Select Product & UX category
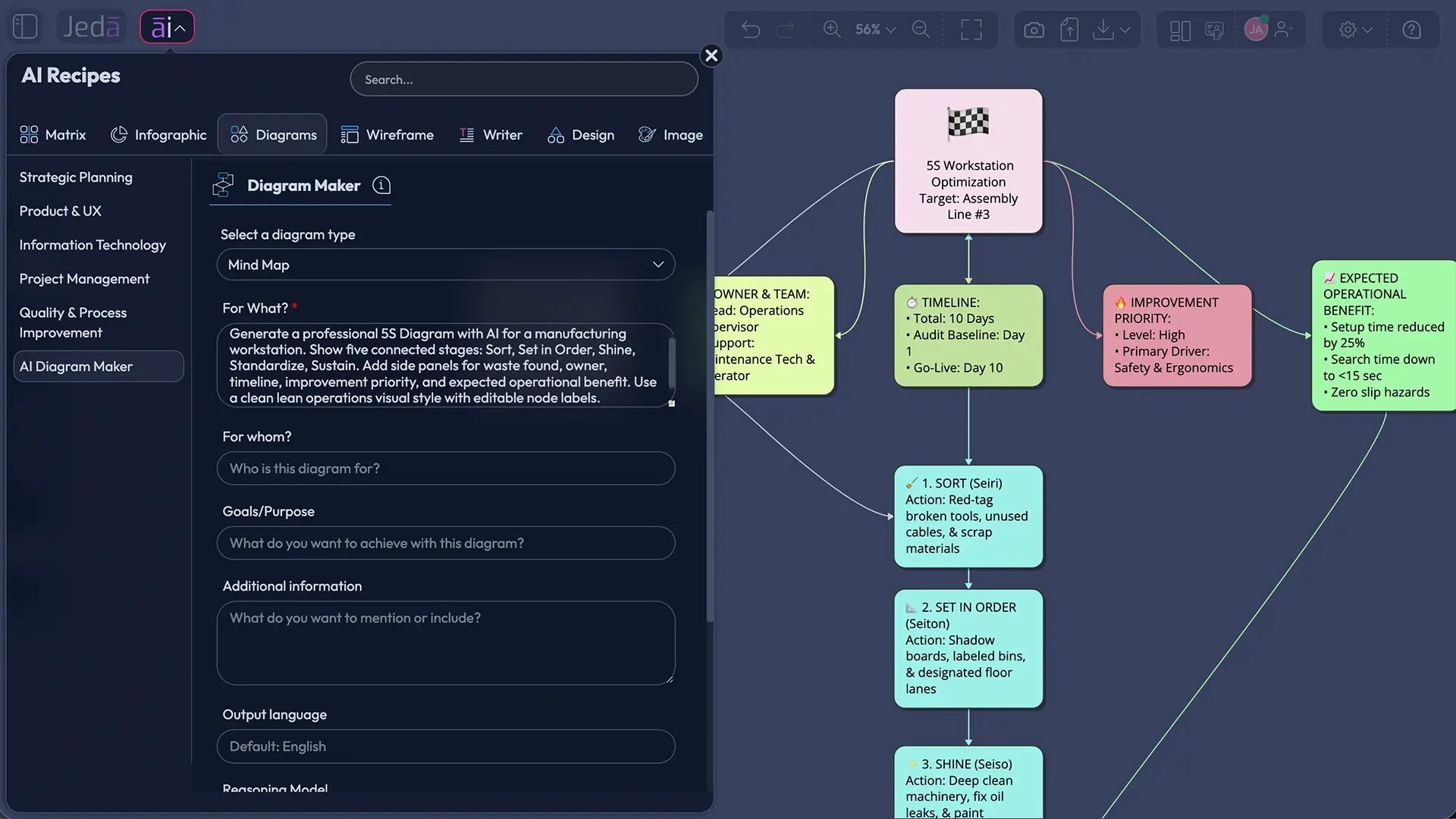Screen dimensions: 1456x819 coord(60,211)
